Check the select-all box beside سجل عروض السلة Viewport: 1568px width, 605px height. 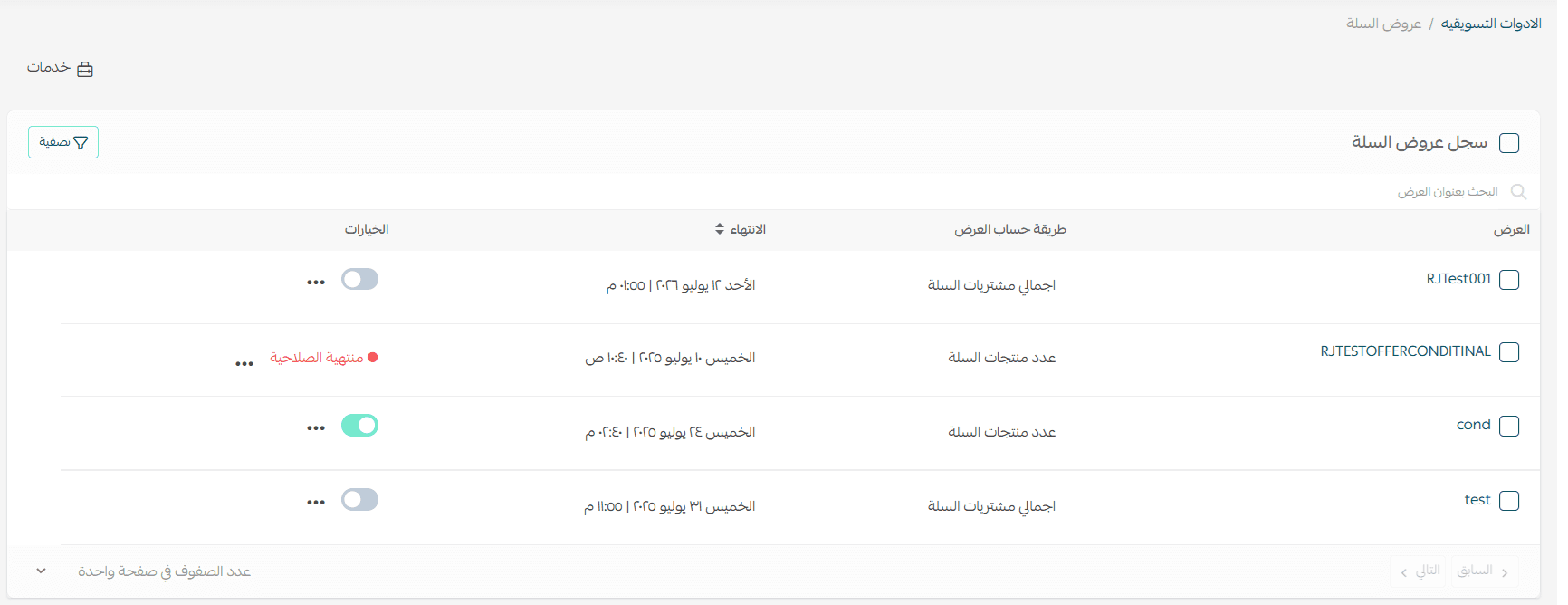click(x=1509, y=143)
